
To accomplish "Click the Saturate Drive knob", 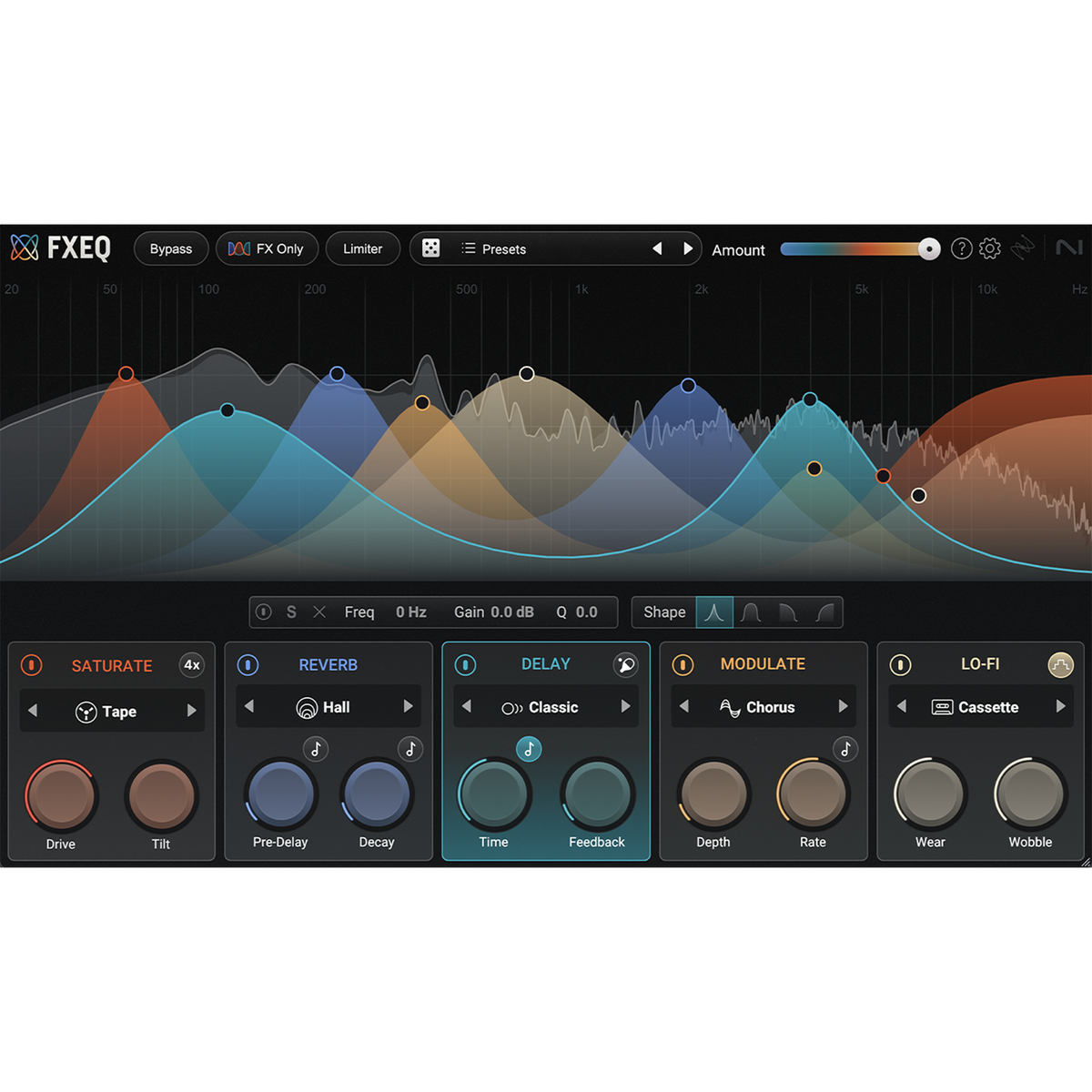I will tap(61, 795).
